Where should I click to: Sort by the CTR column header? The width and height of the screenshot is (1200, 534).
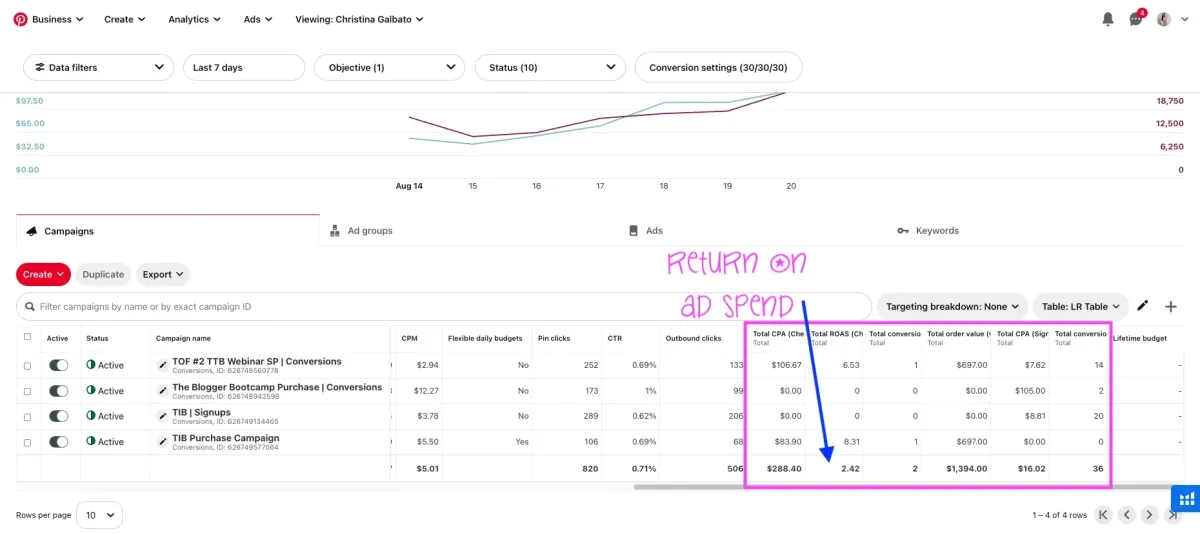[614, 338]
